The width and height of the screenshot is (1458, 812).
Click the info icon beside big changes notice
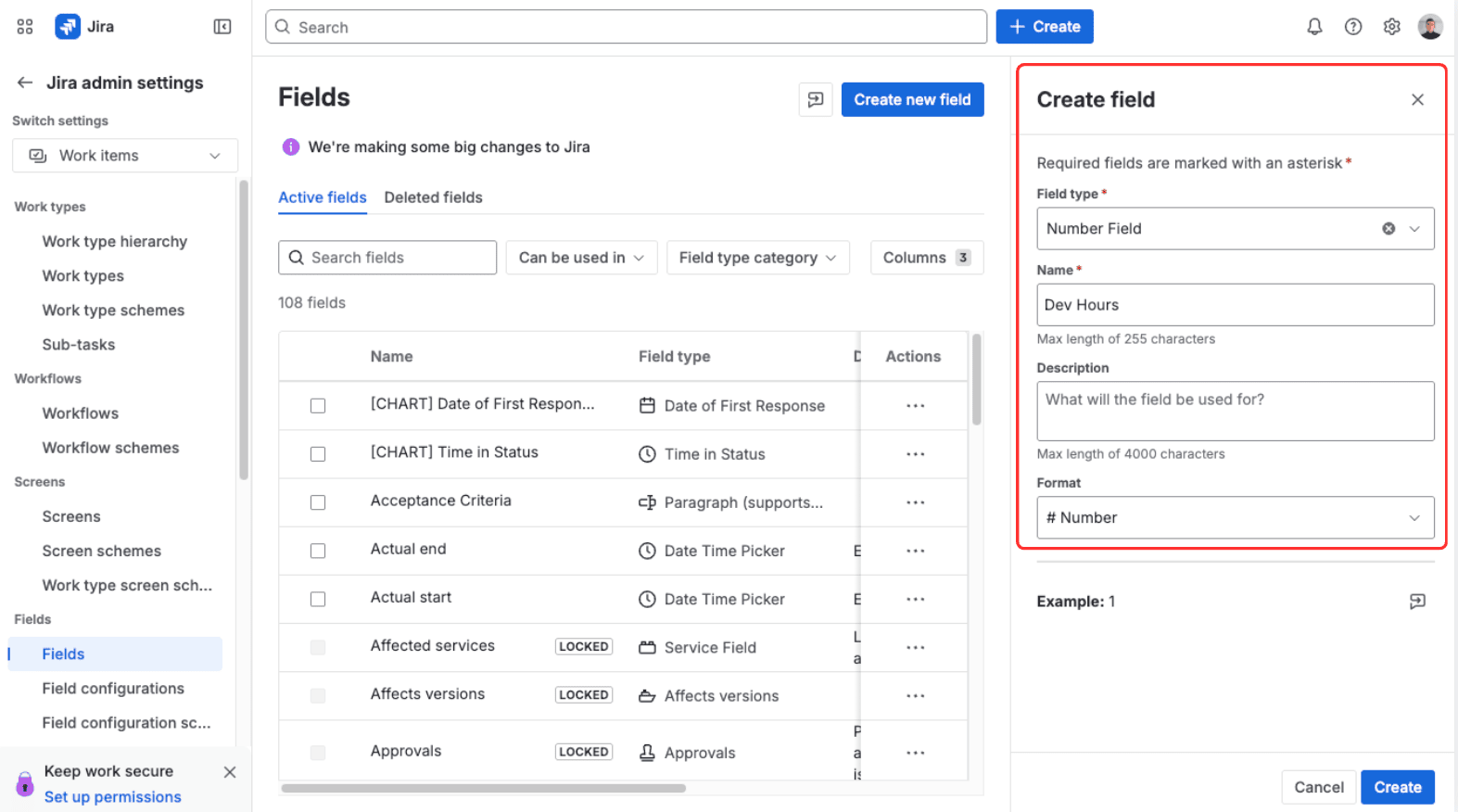(291, 146)
